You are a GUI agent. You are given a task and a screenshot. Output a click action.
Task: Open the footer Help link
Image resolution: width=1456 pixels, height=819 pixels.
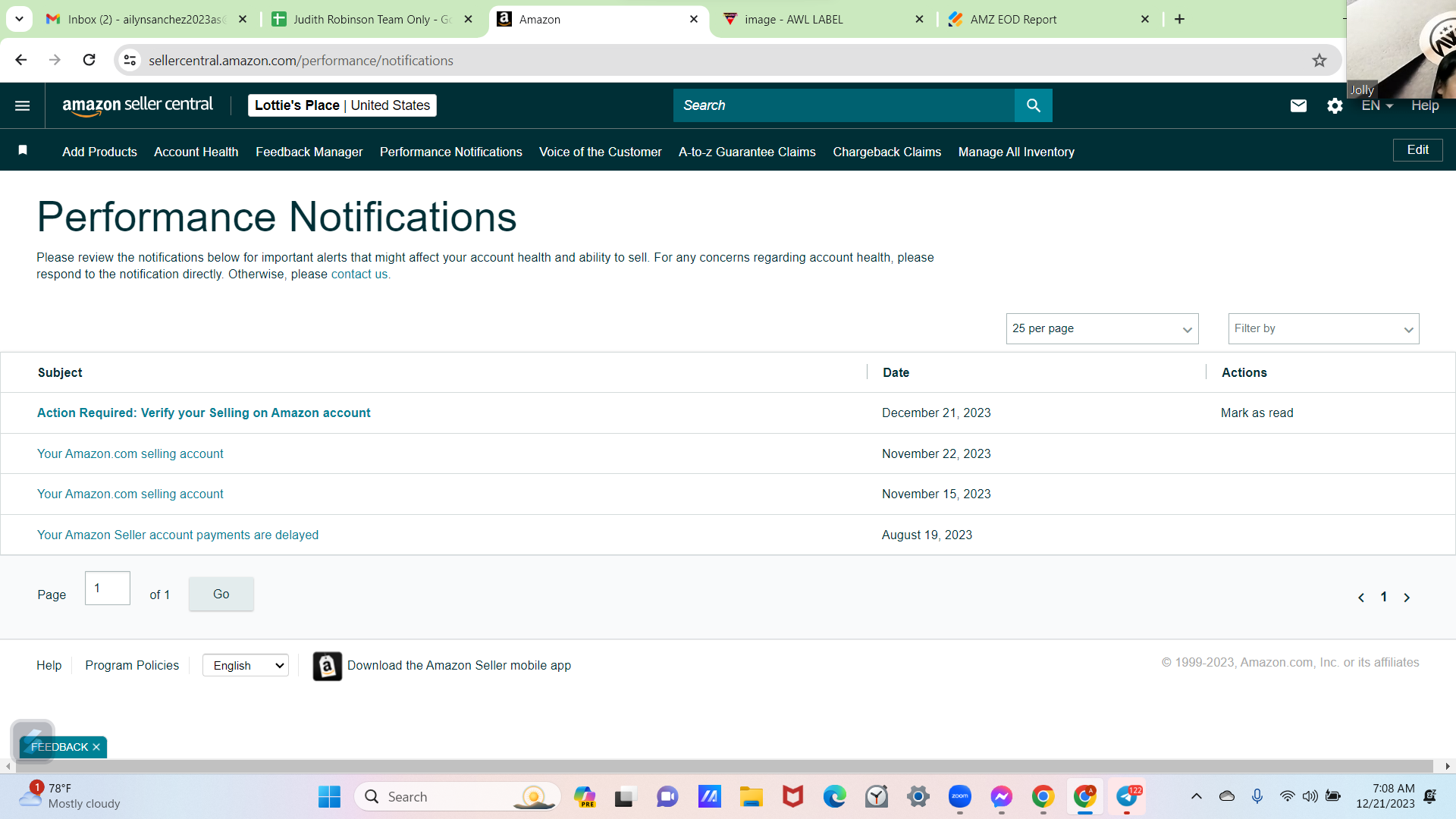click(49, 665)
